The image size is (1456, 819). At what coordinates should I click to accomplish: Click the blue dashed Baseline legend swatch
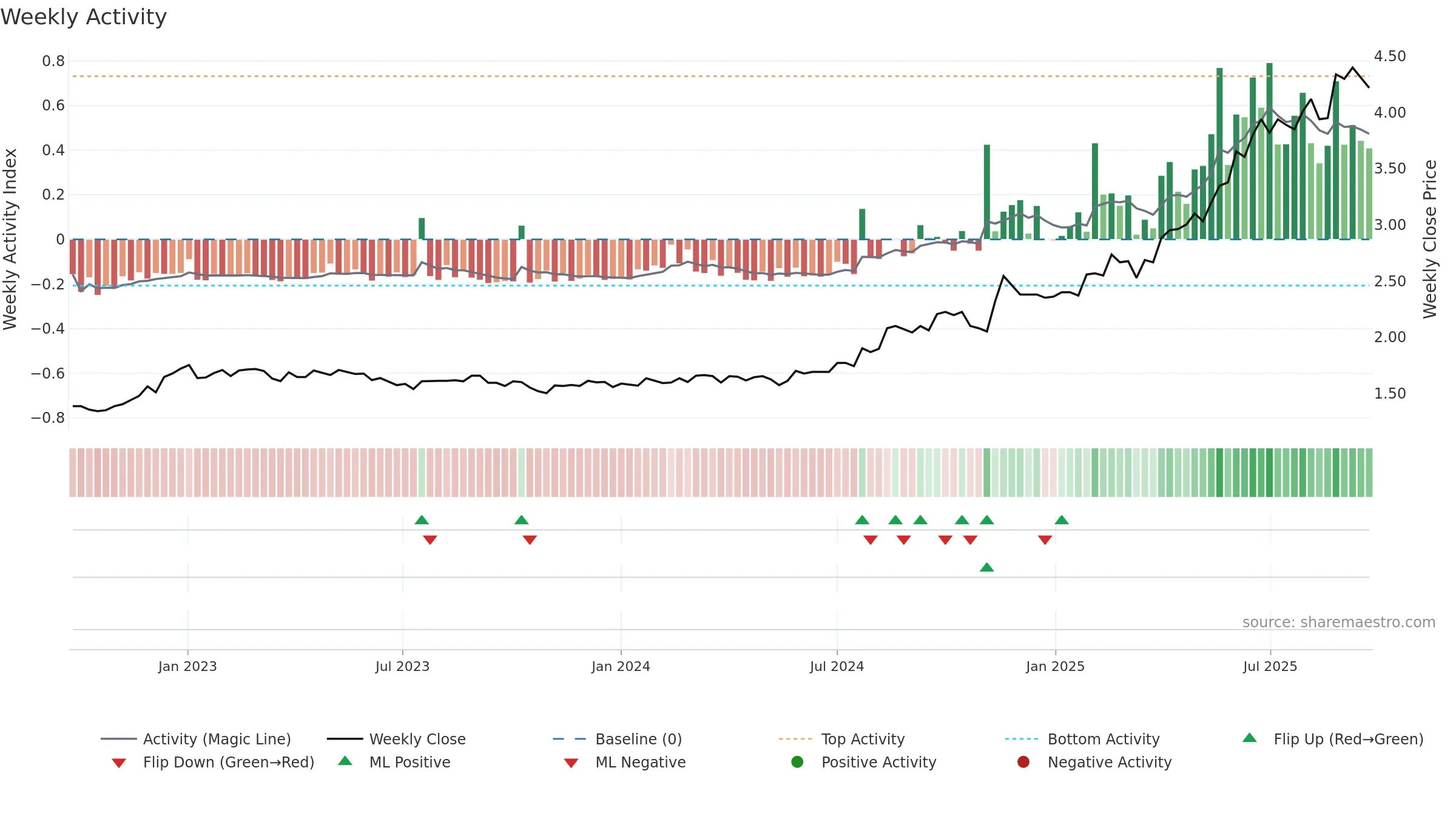(570, 739)
